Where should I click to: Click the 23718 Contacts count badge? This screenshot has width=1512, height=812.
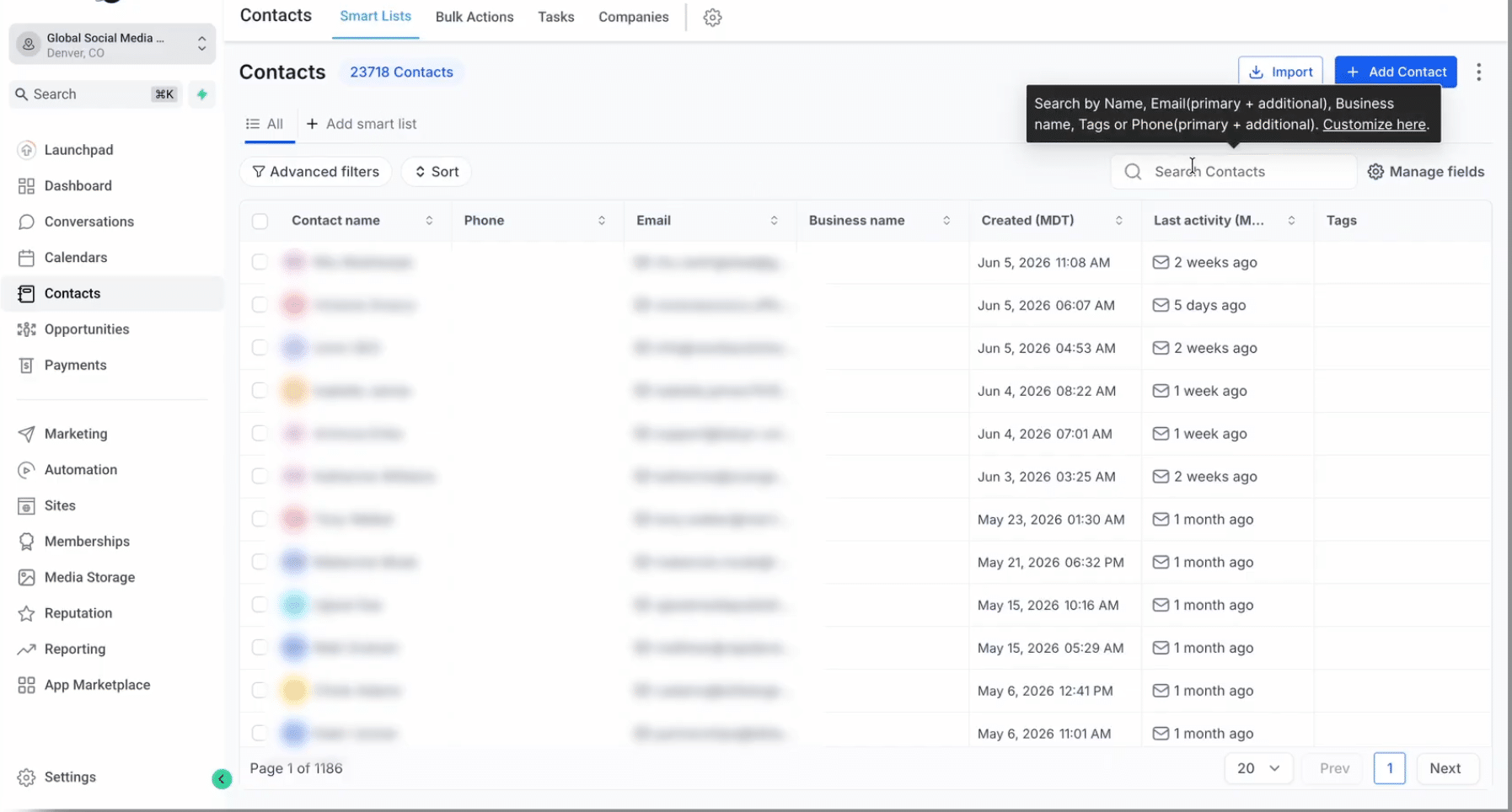(401, 72)
